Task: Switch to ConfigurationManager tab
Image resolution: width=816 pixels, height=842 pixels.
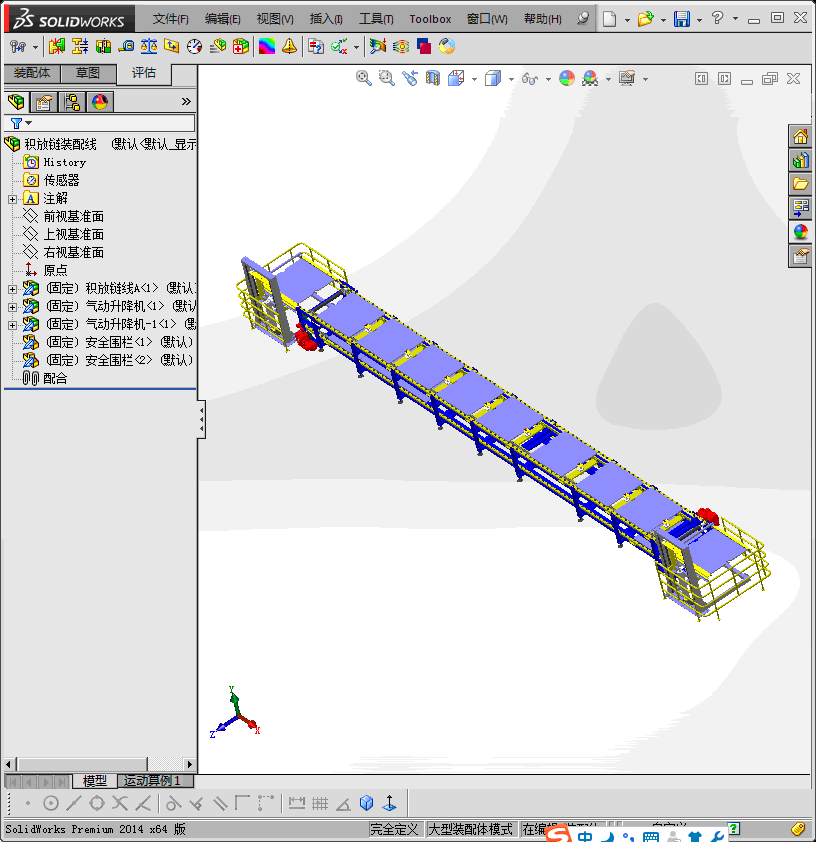Action: [71, 101]
